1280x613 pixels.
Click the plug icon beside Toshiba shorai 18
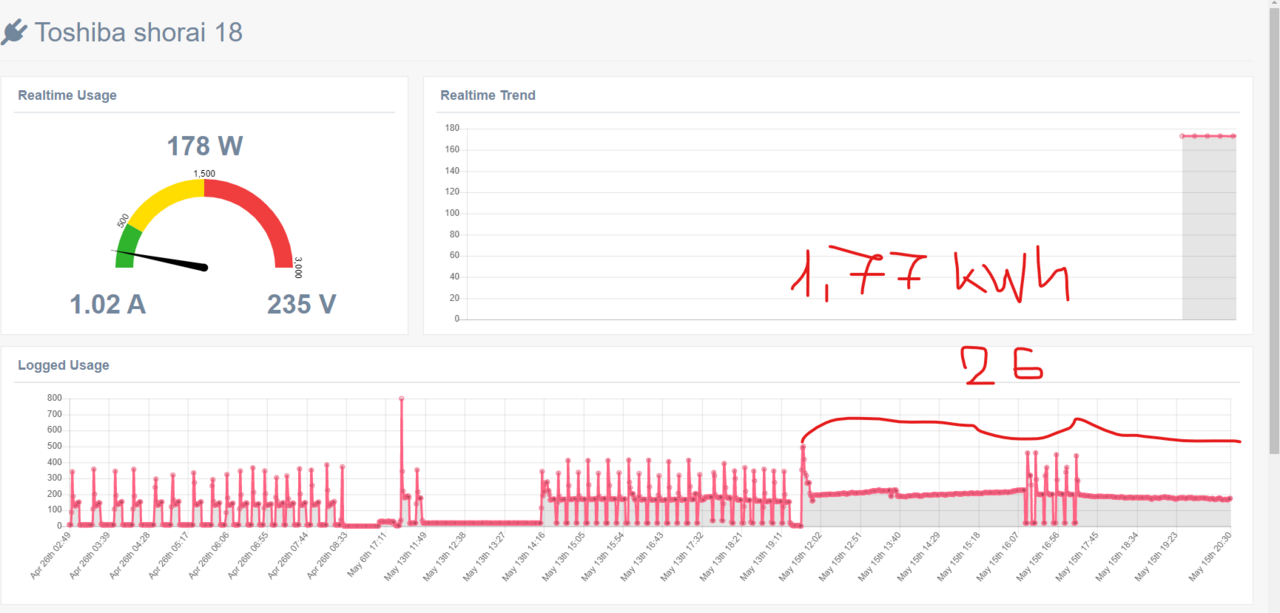pyautogui.click(x=14, y=32)
